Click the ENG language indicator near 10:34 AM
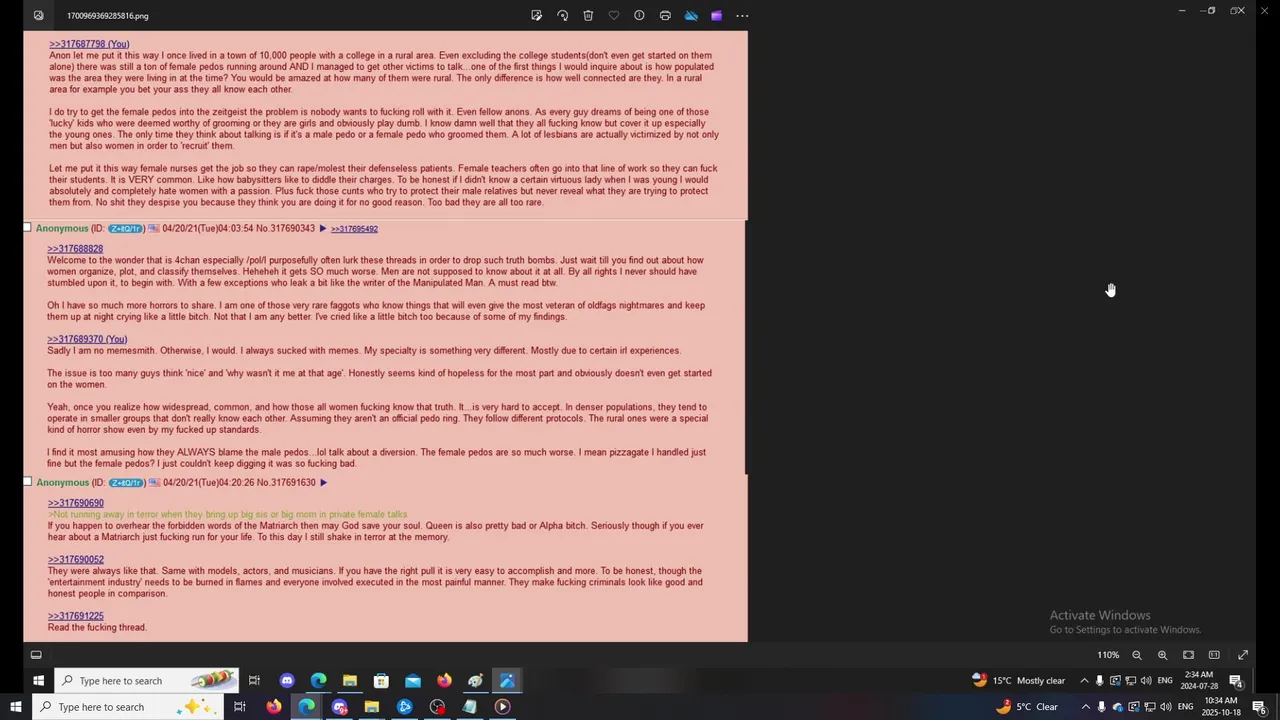1280x720 pixels. pos(1185,707)
